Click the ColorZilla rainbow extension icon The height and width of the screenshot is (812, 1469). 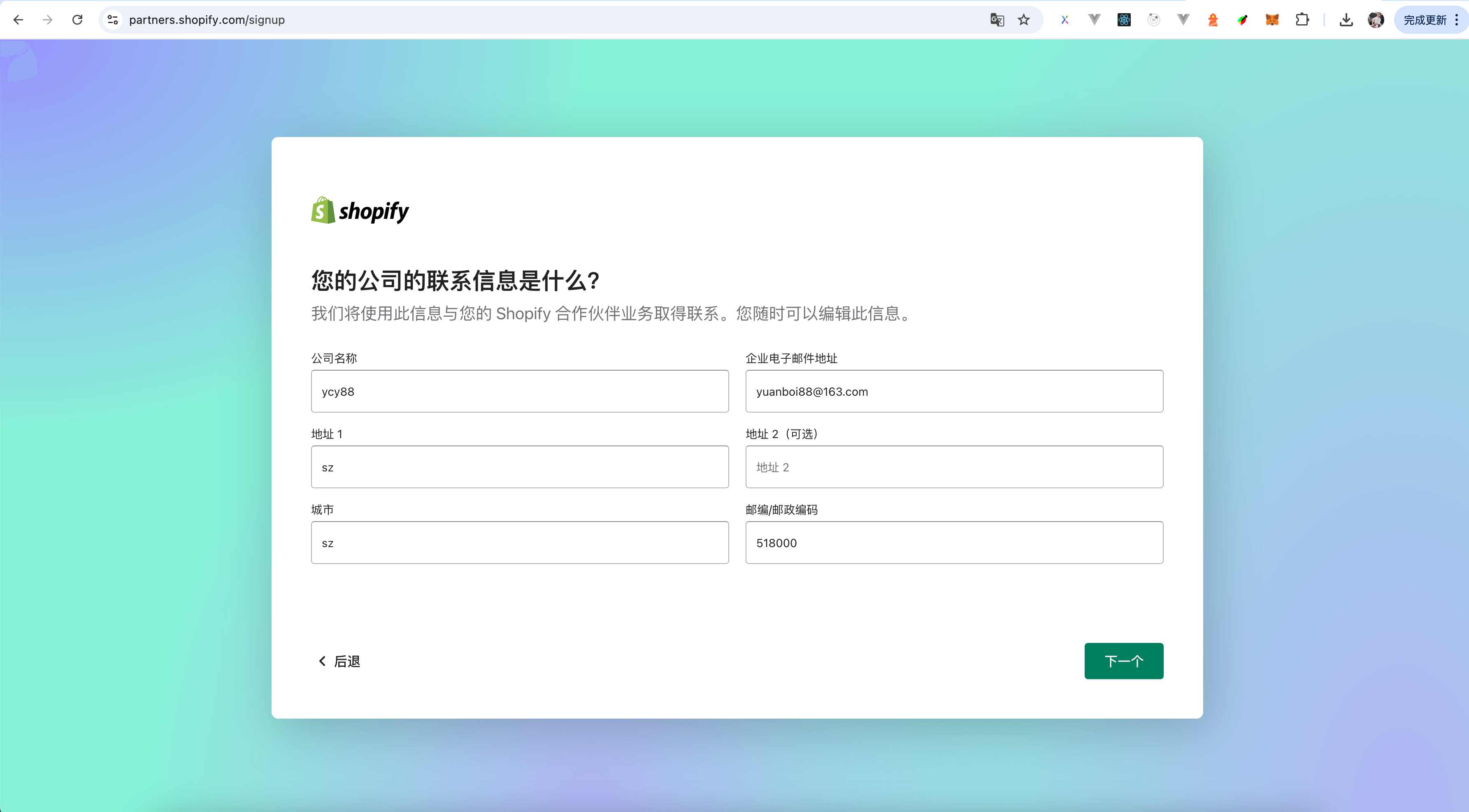1243,20
